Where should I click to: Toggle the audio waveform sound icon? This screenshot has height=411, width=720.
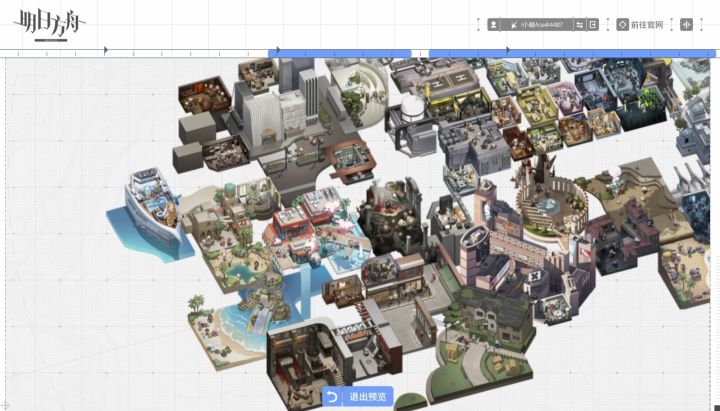686,25
